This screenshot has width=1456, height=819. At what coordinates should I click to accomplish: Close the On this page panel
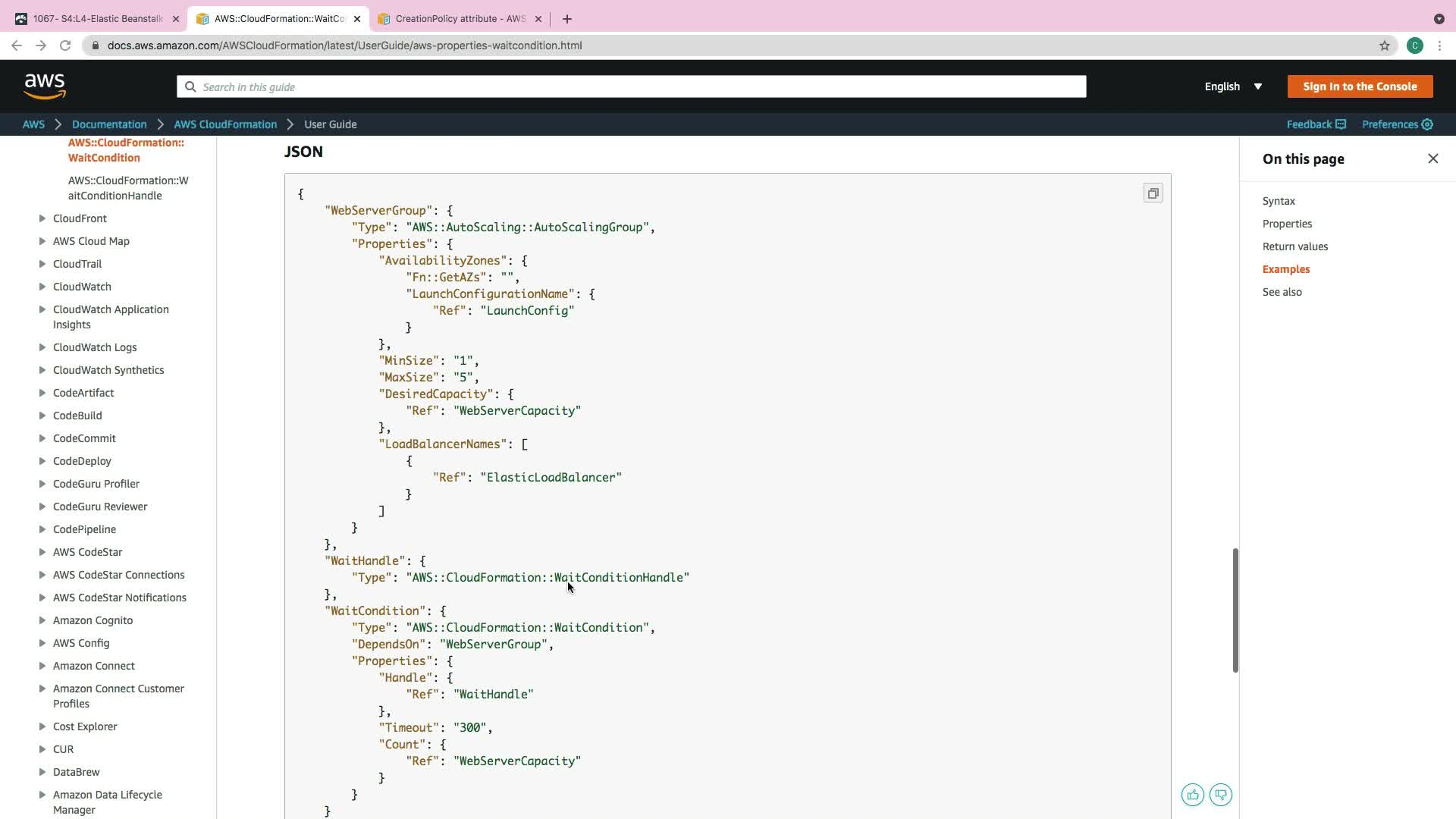coord(1432,158)
